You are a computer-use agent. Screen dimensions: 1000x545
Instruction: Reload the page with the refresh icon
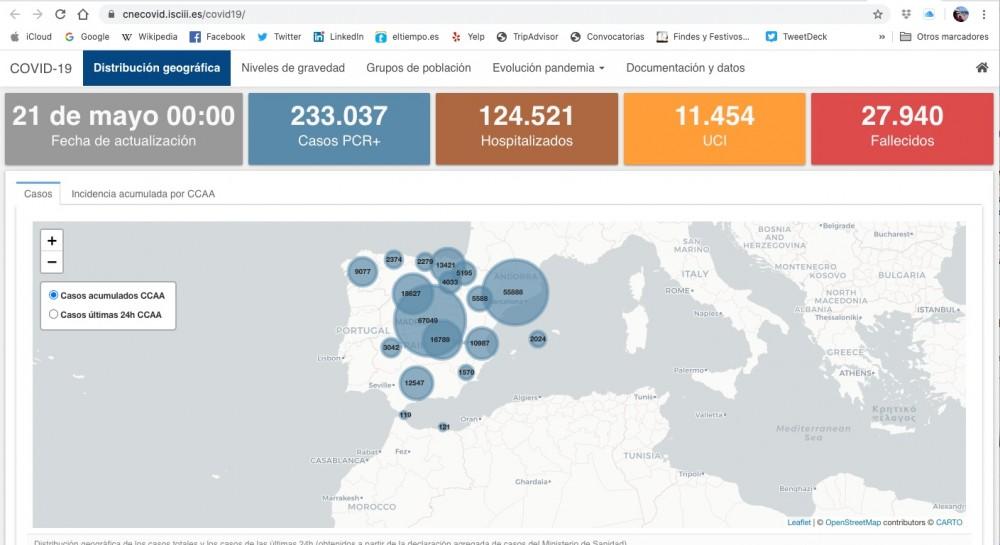click(x=60, y=14)
